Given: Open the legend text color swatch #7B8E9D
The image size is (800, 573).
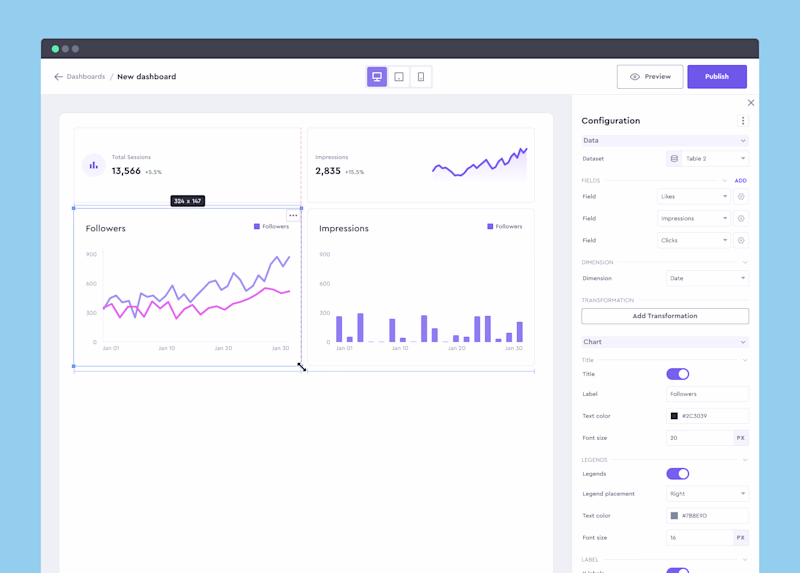Looking at the screenshot, I should (x=674, y=516).
